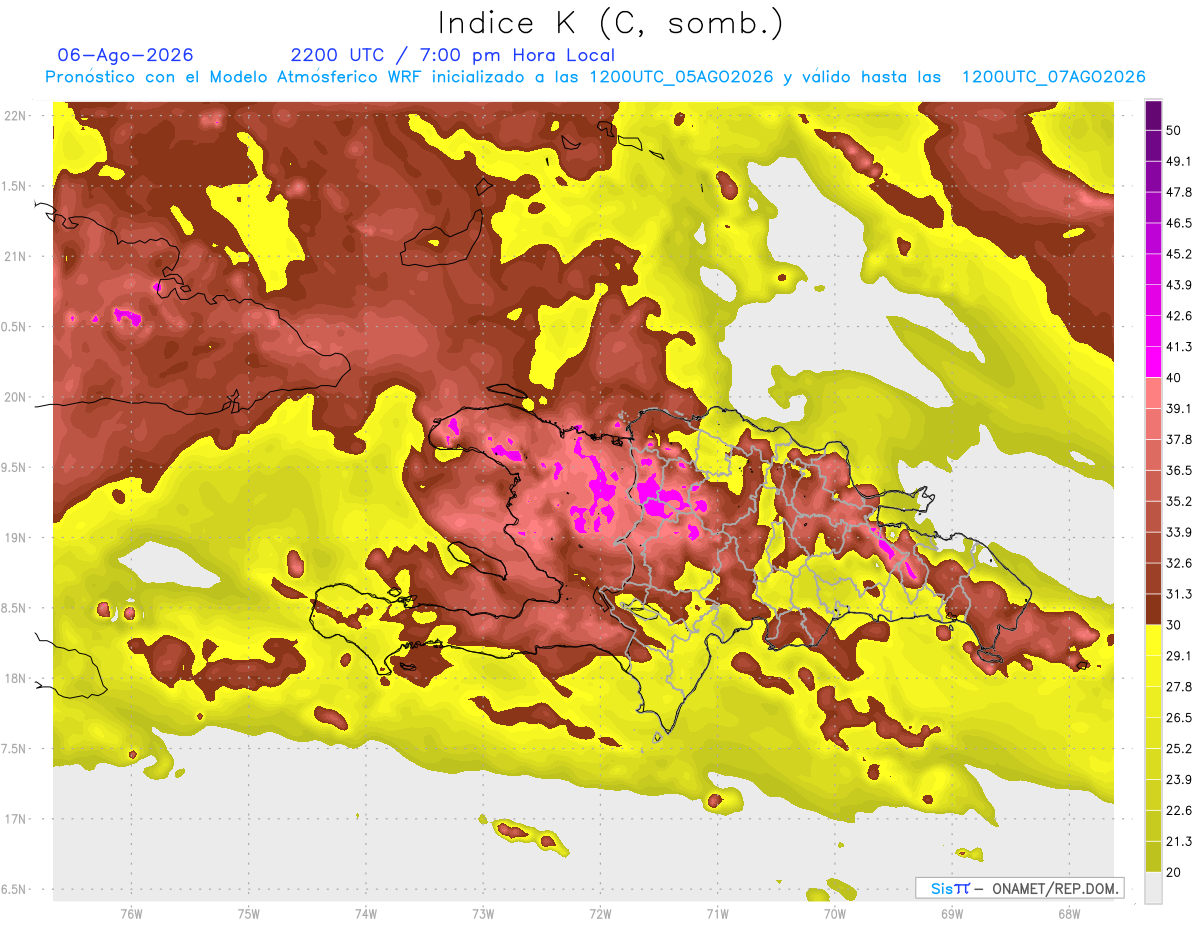Image resolution: width=1200 pixels, height=927 pixels.
Task: Click the colorbar value '39.1'
Action: (x=1179, y=409)
